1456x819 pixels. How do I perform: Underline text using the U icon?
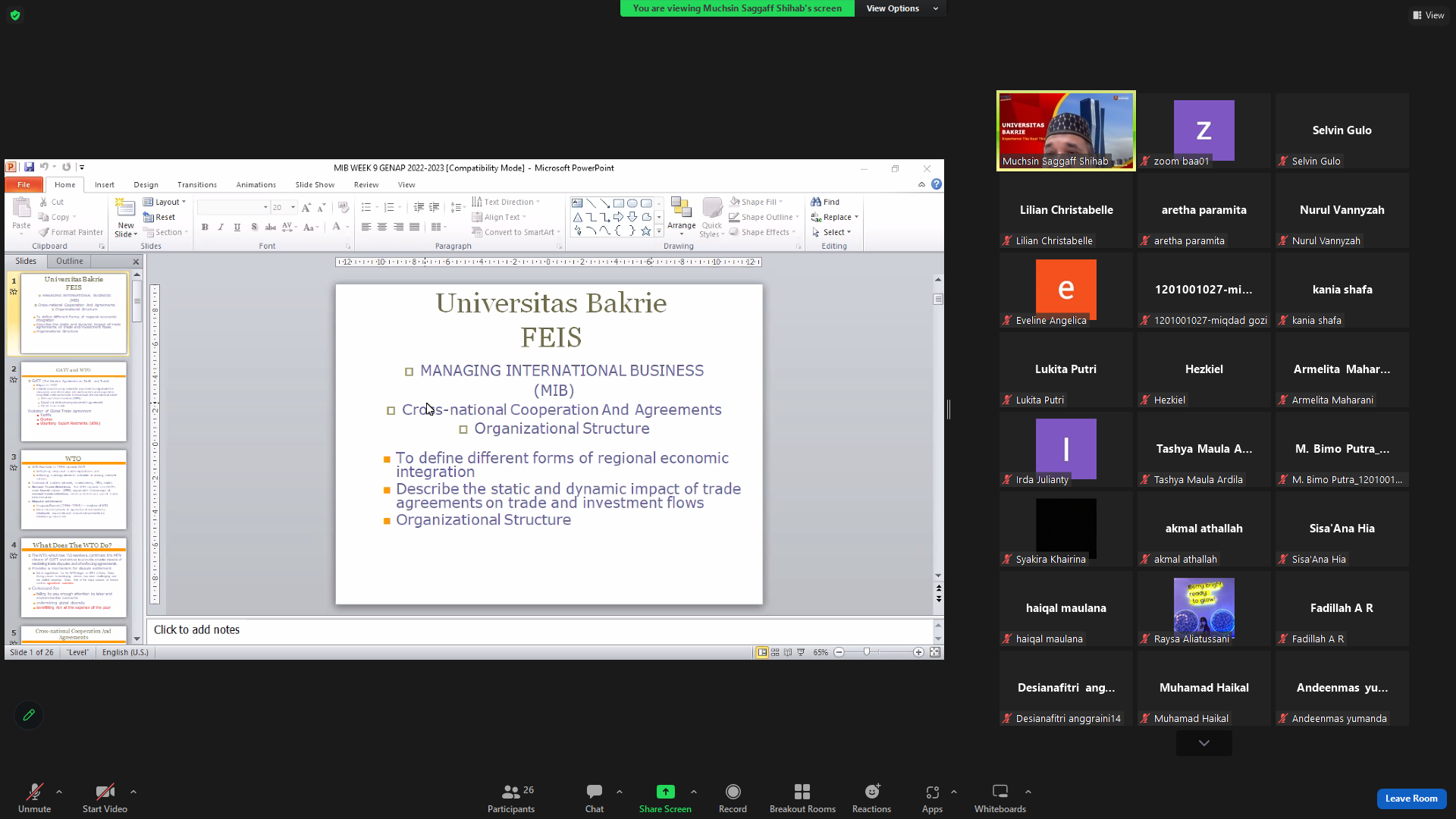(x=237, y=227)
